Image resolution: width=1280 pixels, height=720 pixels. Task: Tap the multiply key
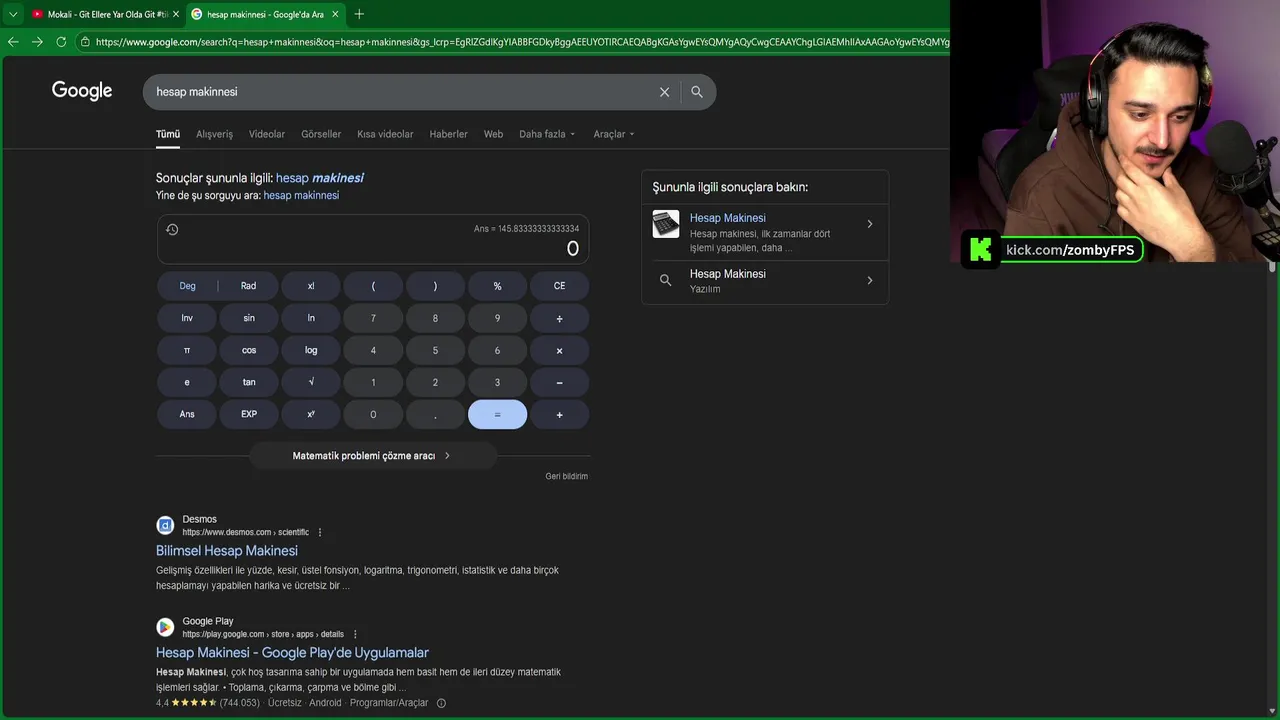(559, 350)
